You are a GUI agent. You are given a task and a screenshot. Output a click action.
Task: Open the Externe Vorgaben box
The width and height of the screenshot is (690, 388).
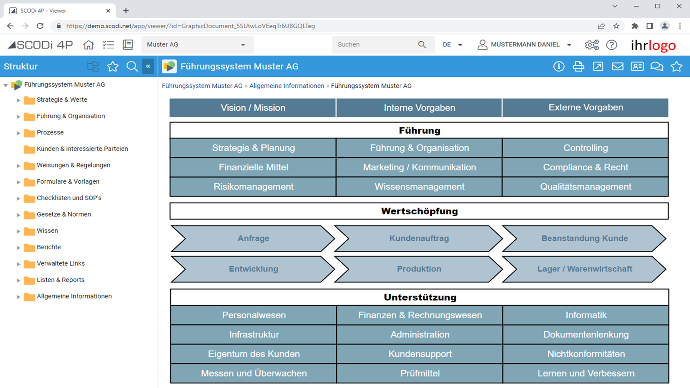click(586, 108)
